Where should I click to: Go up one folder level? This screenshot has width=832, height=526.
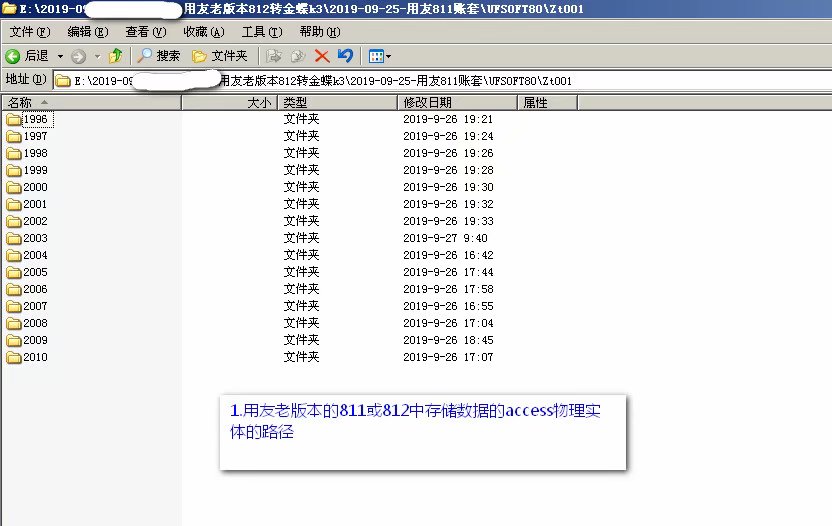[x=115, y=56]
